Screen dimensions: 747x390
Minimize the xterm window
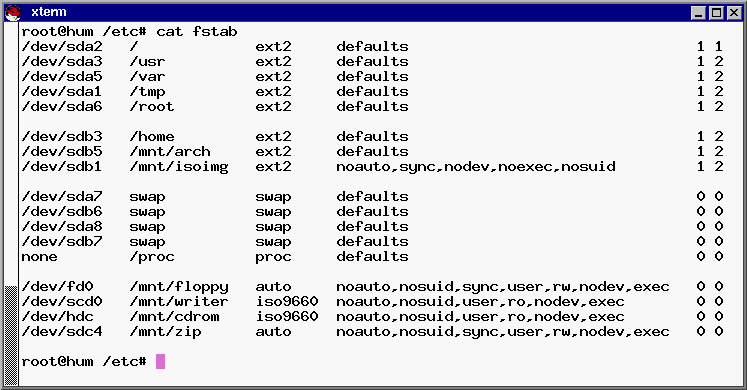tap(699, 13)
